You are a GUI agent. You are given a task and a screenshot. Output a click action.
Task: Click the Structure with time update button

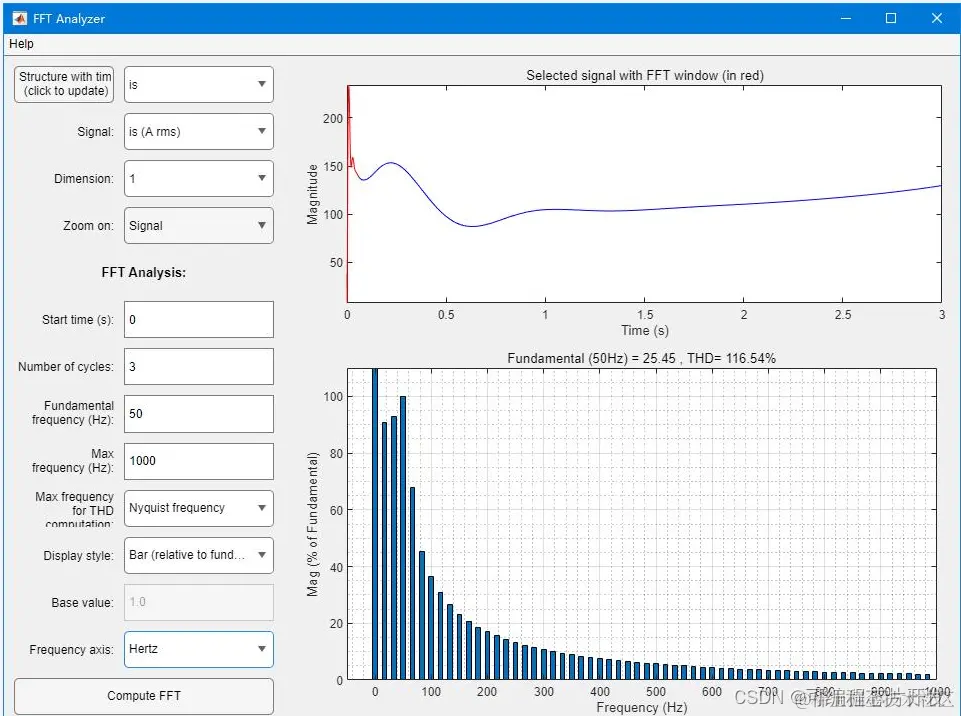point(64,84)
